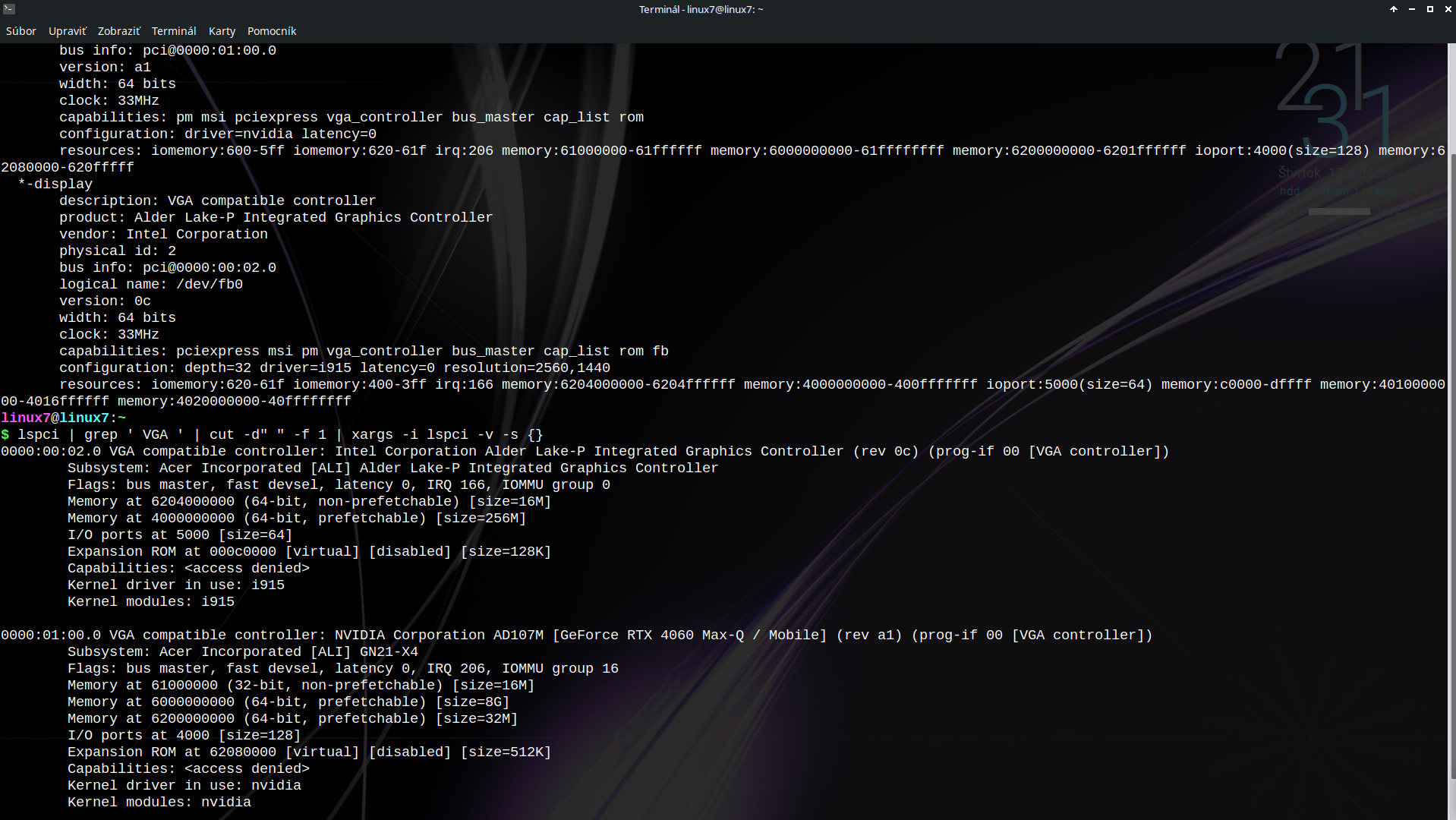Viewport: 1456px width, 820px height.
Task: Toggle the keep-above arrow icon
Action: [x=1393, y=9]
